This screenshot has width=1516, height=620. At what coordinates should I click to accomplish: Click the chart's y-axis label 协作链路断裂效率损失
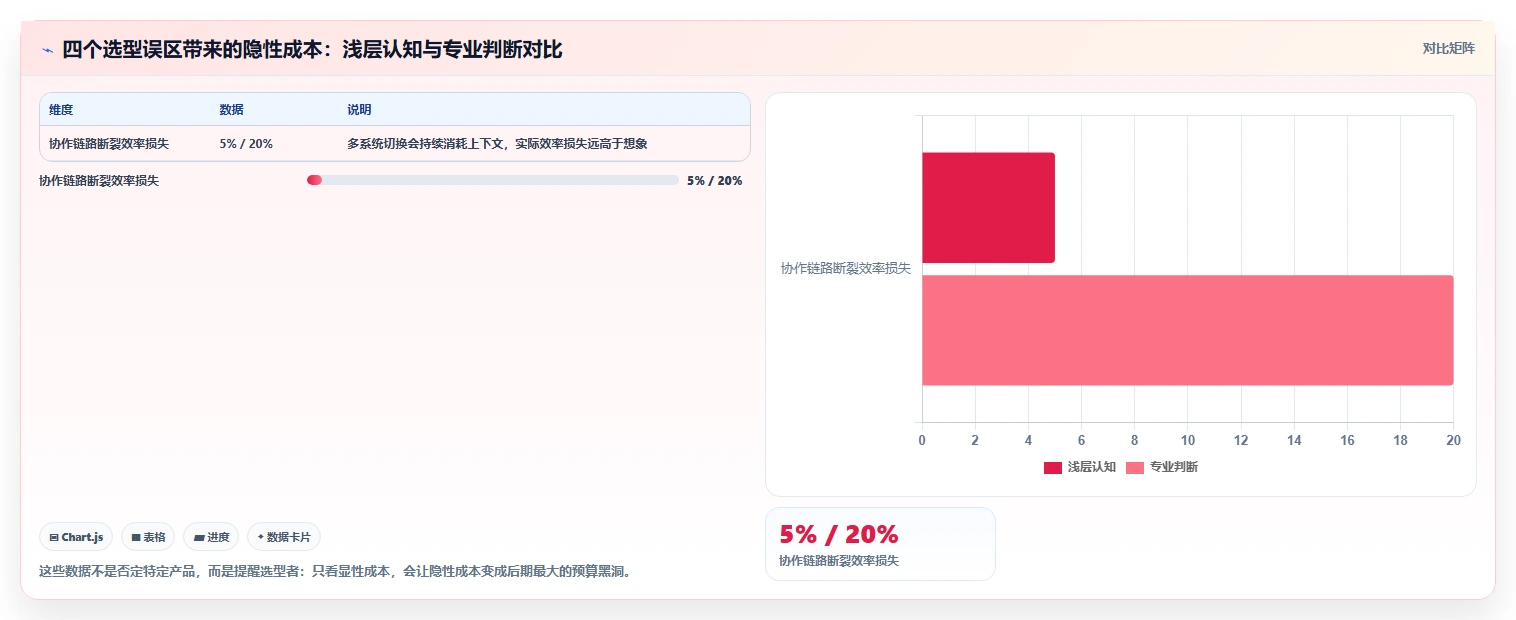845,268
